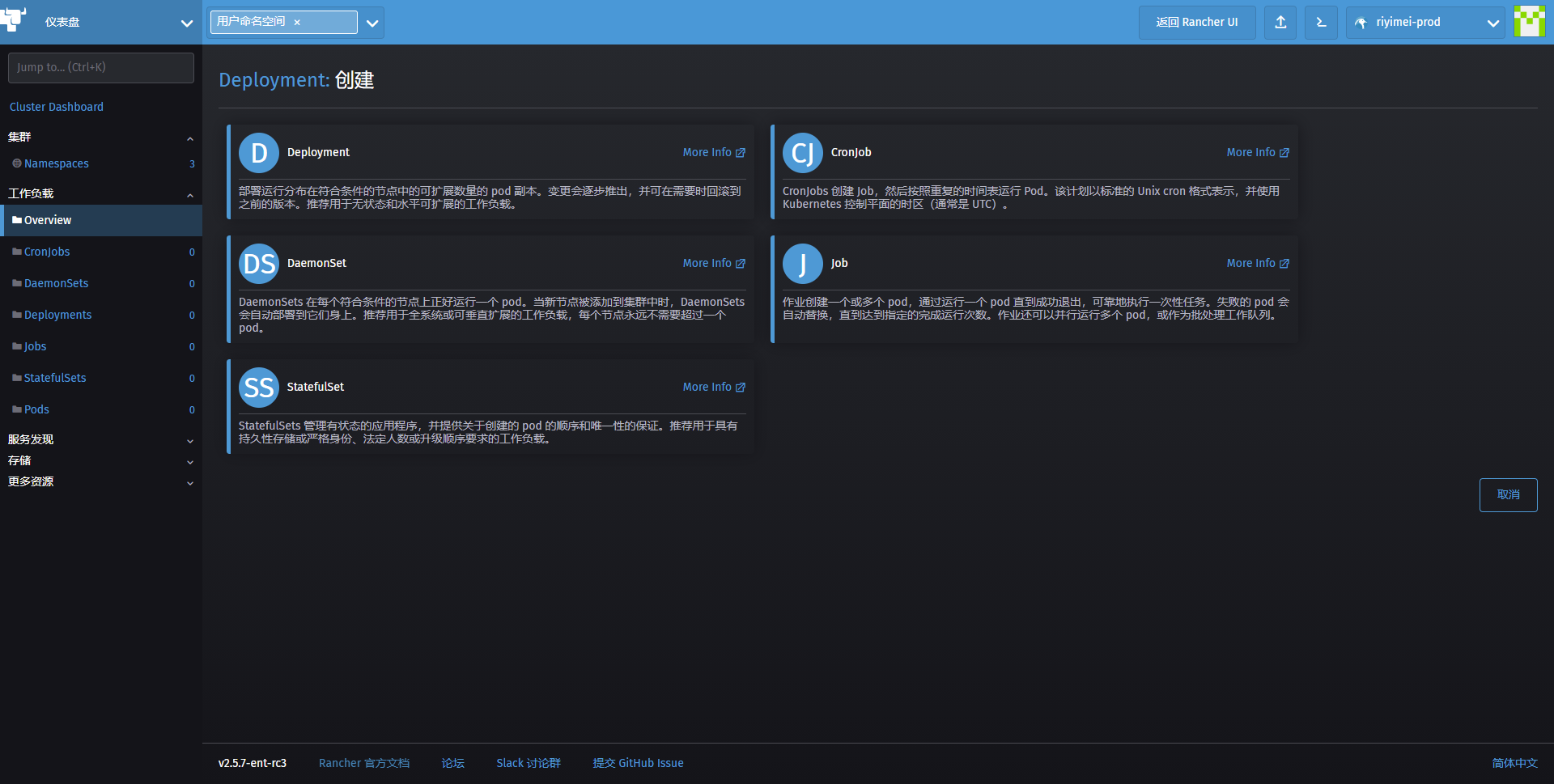Viewport: 1554px width, 784px height.
Task: Open the 简体中文 language selector
Action: (1514, 763)
